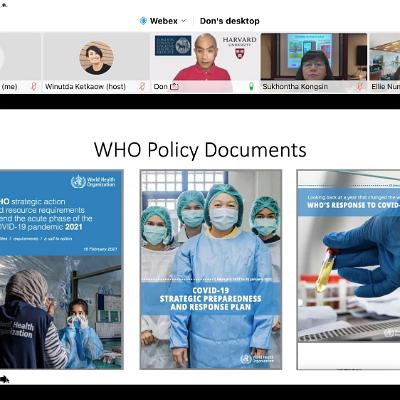Click the (me) participant label
This screenshot has width=400, height=400.
click(9, 87)
